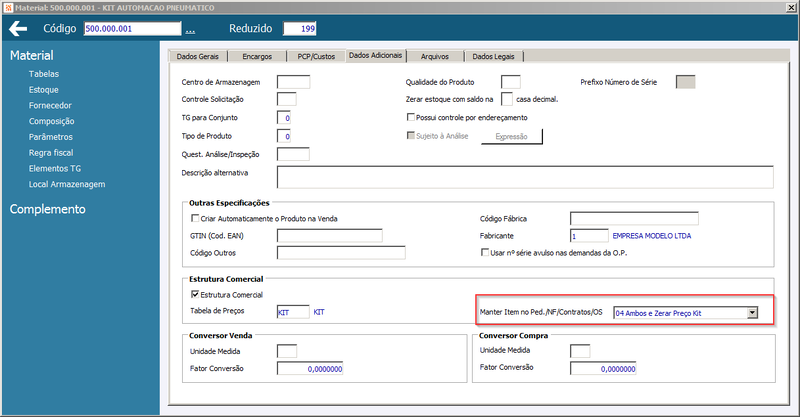Viewport: 800px width, 417px height.
Task: Click the Código Outros field
Action: 341,253
